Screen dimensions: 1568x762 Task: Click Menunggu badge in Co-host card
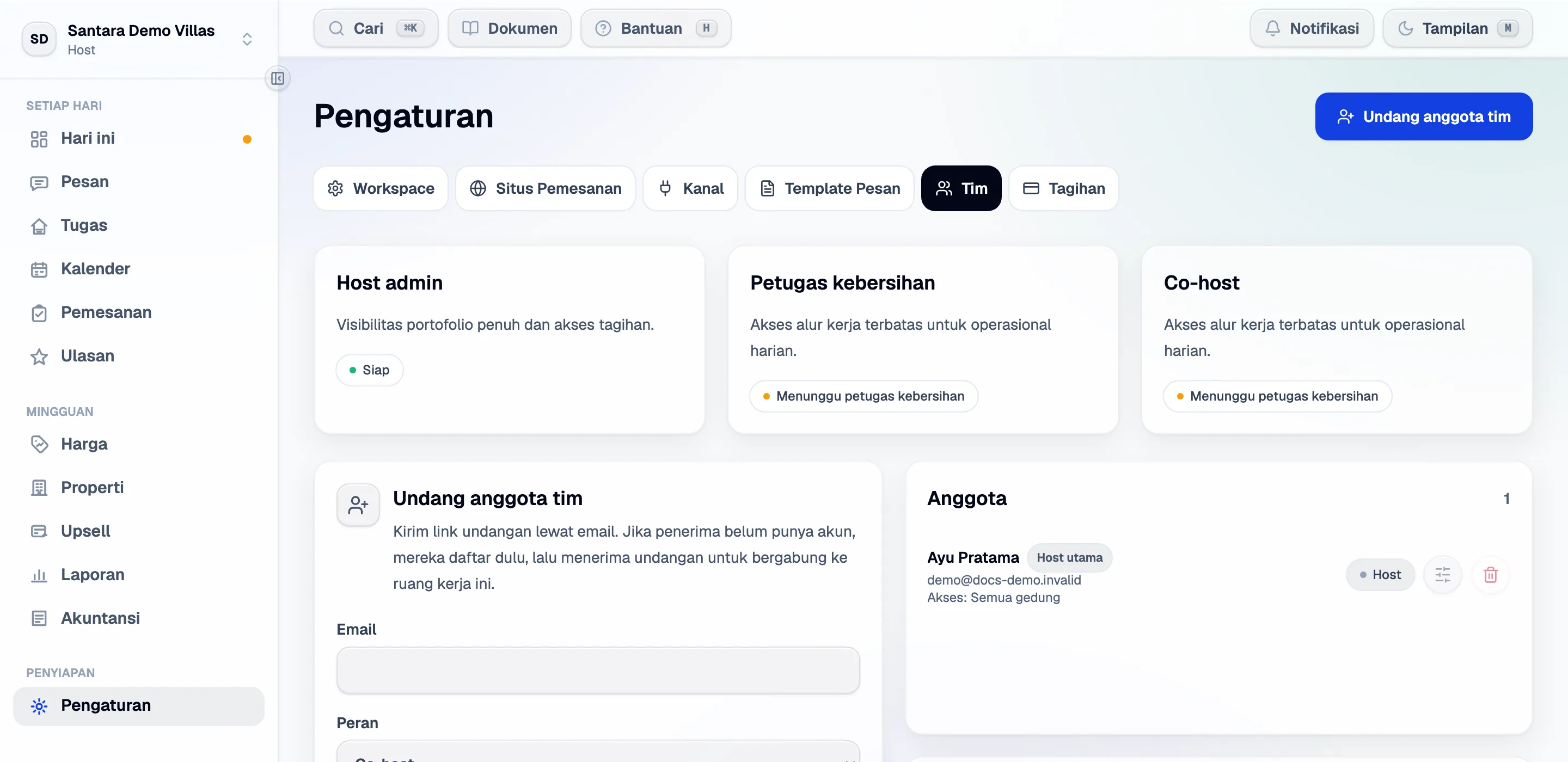click(1277, 396)
